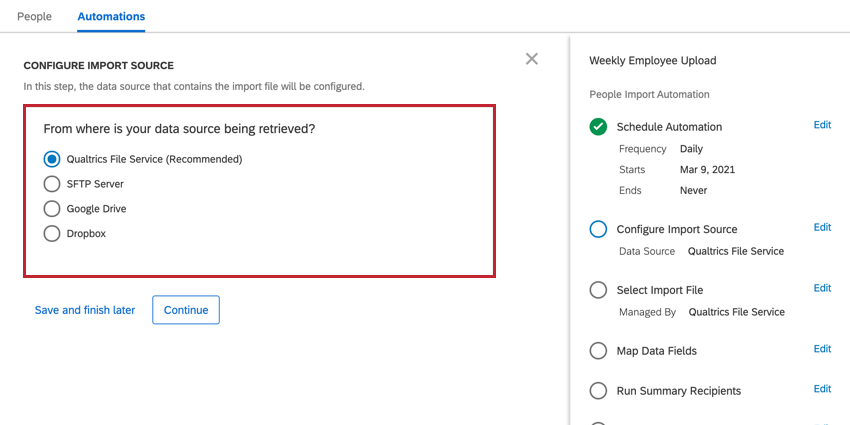Open the Automations tab

pyautogui.click(x=111, y=16)
